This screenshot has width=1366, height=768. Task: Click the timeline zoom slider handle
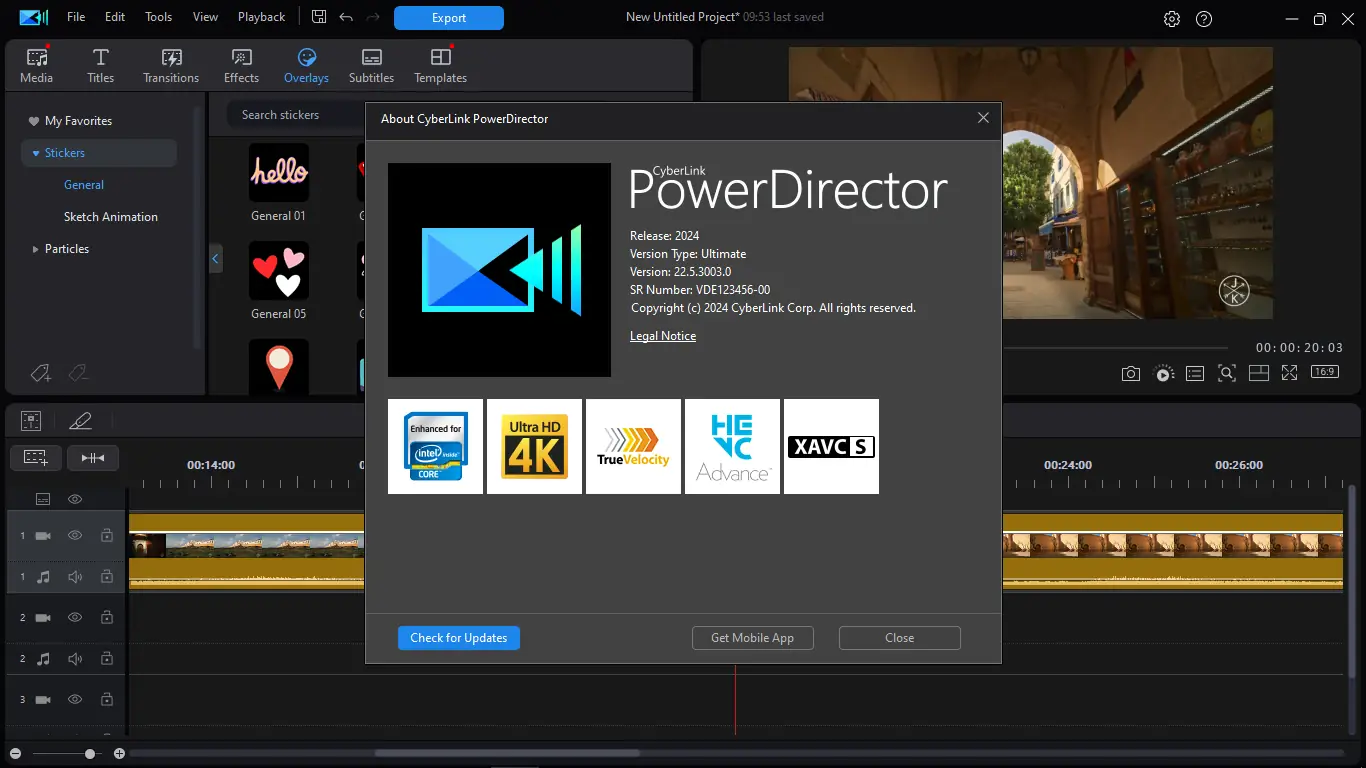click(90, 754)
